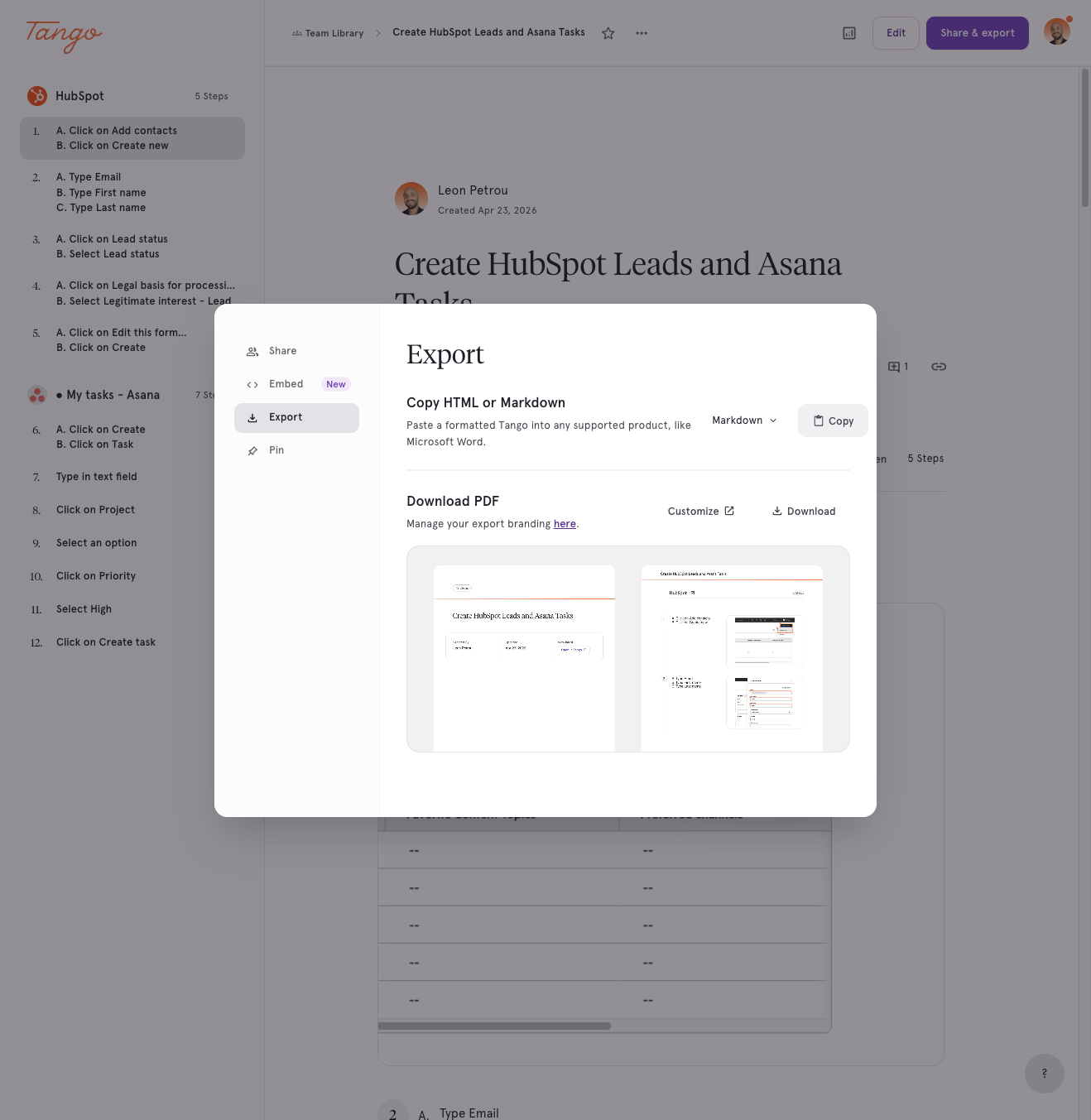
Task: Click the horizontal scrollbar under the table
Action: point(494,1026)
